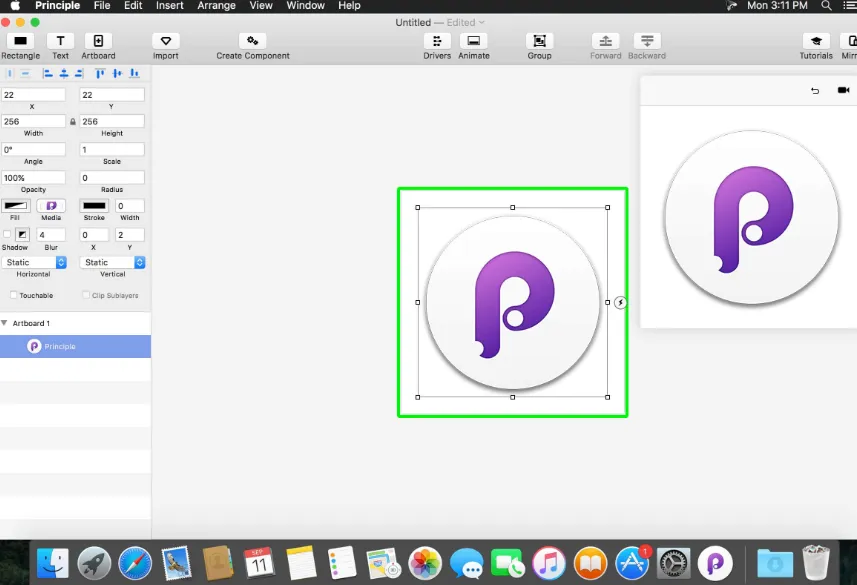Image resolution: width=857 pixels, height=585 pixels.
Task: Open the Untitled document title dropdown arrow
Action: [482, 22]
